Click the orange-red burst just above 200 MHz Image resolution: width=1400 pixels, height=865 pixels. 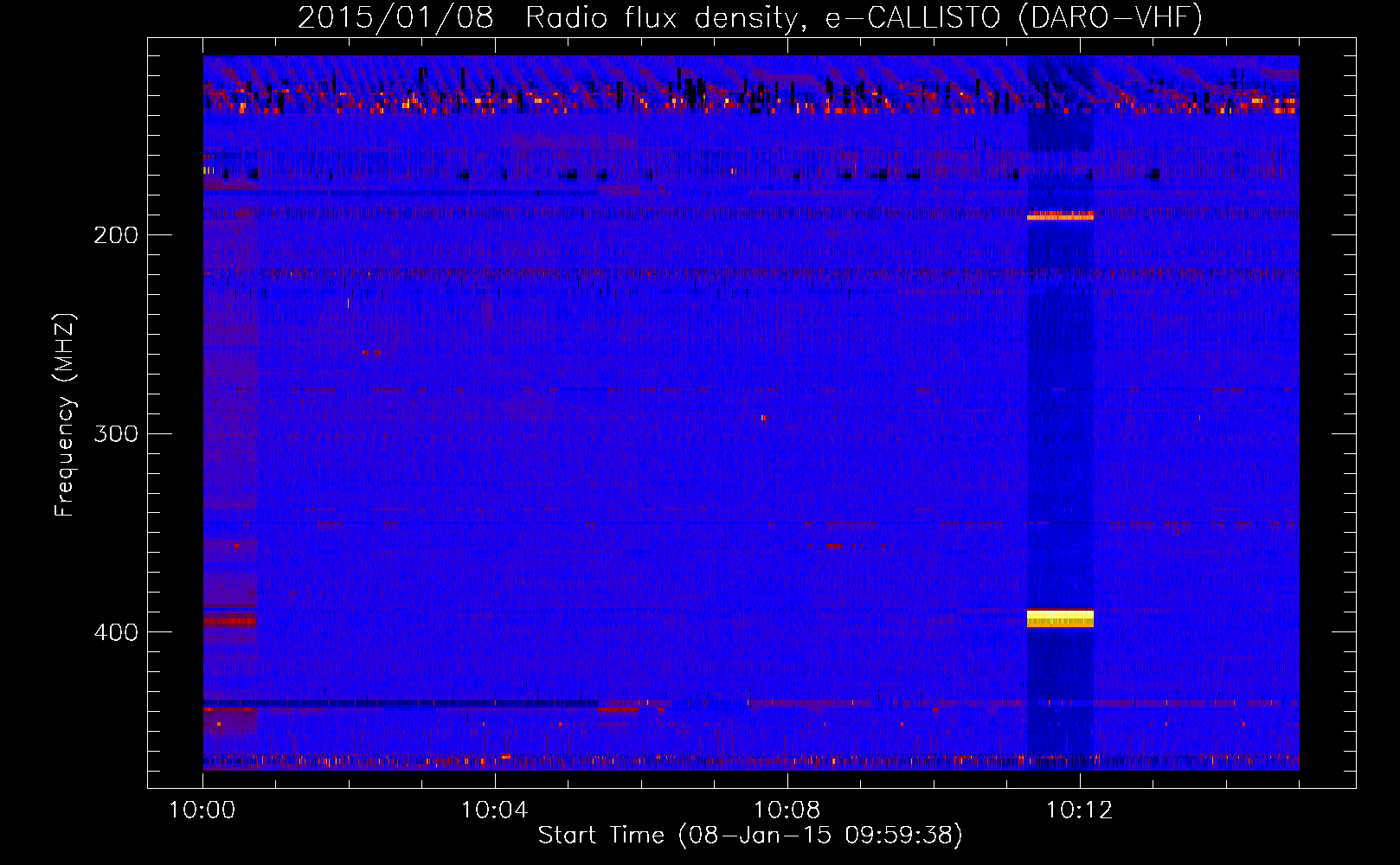pyautogui.click(x=1060, y=215)
